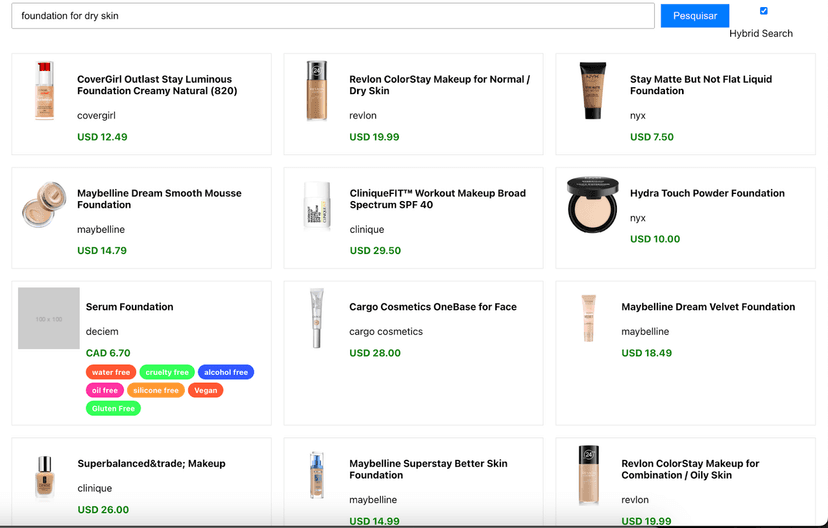Toggle the Hybrid Search checkbox
This screenshot has height=528, width=828.
point(764,11)
